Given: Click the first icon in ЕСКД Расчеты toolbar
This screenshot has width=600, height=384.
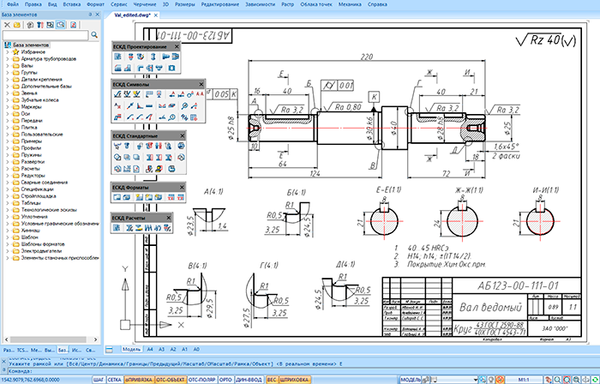Looking at the screenshot, I should point(117,228).
